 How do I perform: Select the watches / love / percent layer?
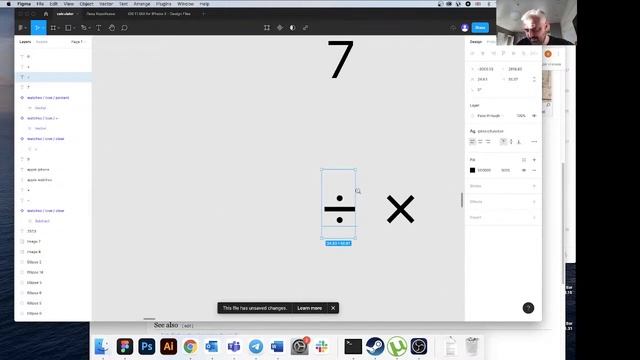pos(48,98)
